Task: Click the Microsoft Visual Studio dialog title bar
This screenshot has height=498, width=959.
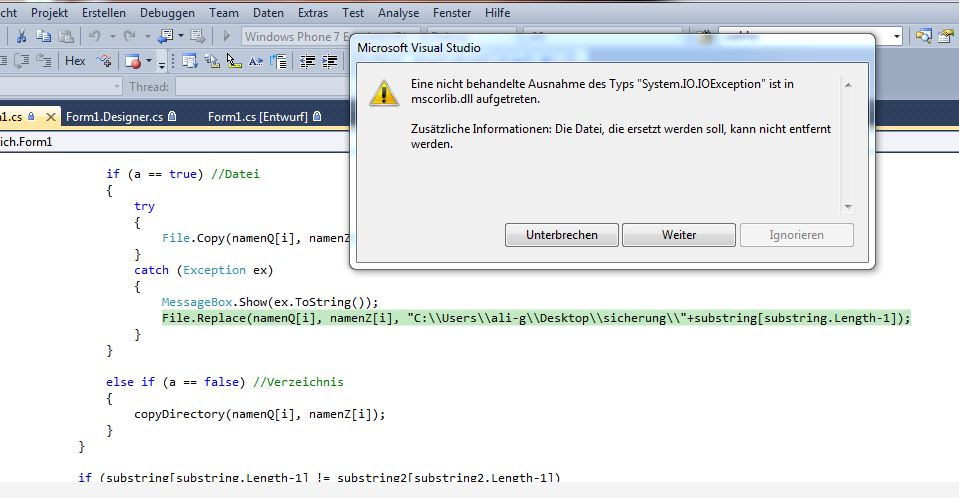Action: (x=612, y=48)
